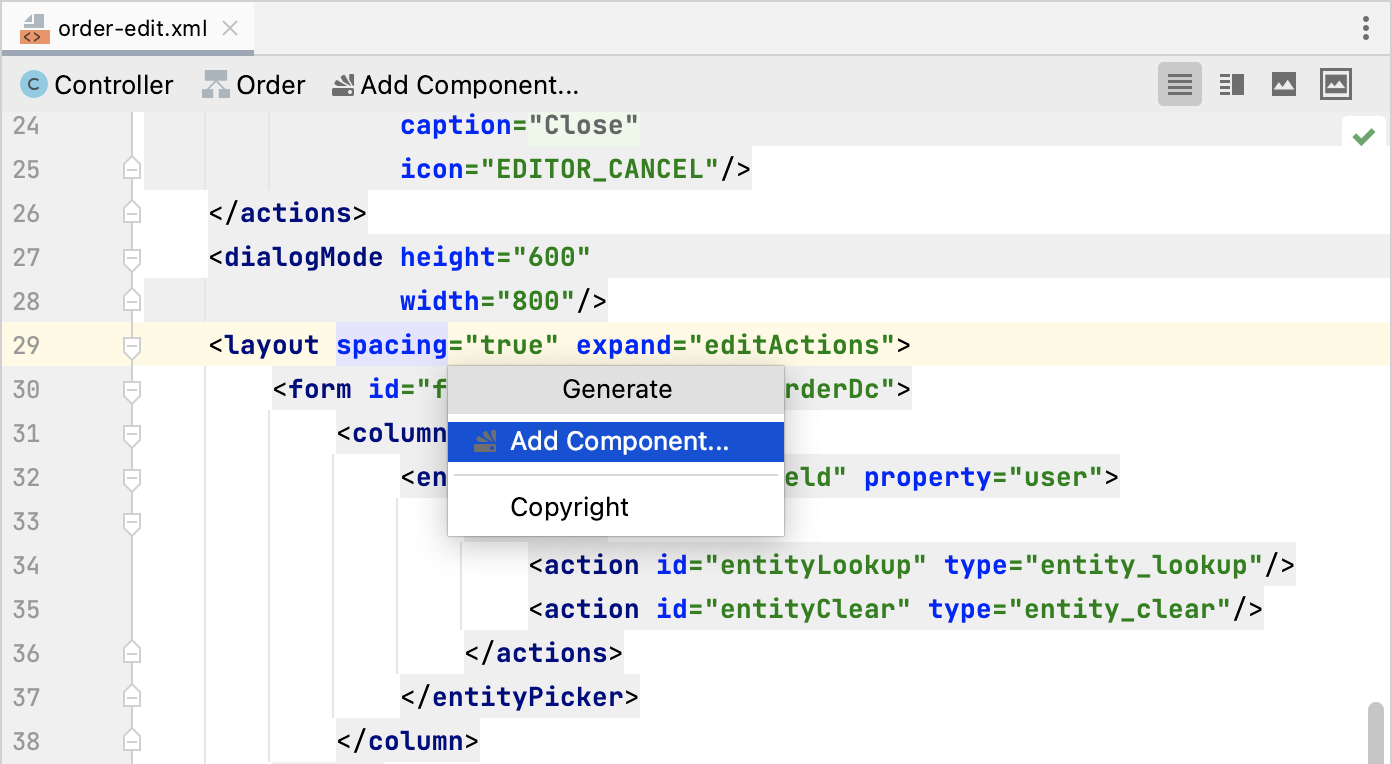
Task: Open the Order entity link
Action: (254, 85)
